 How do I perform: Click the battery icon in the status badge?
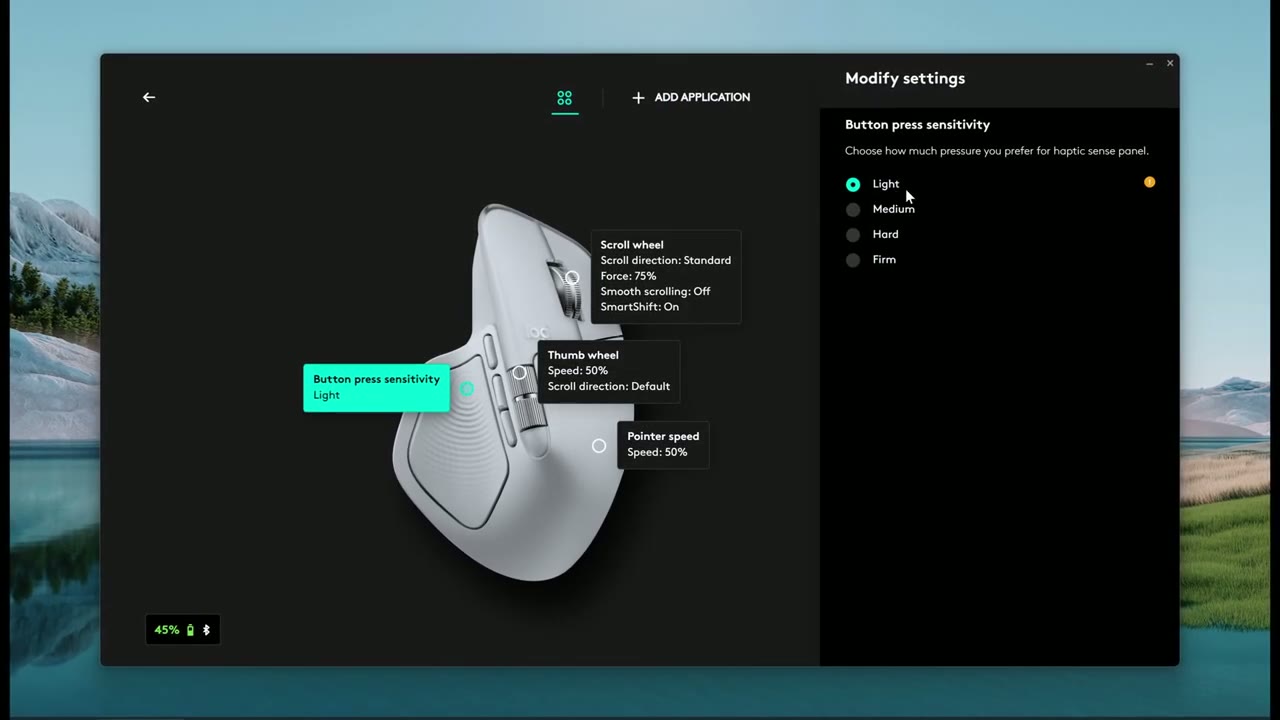point(190,629)
